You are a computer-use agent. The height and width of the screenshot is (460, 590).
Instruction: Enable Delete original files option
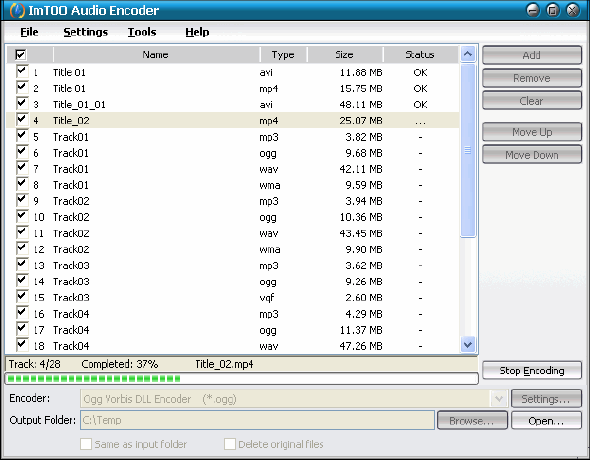tap(230, 444)
